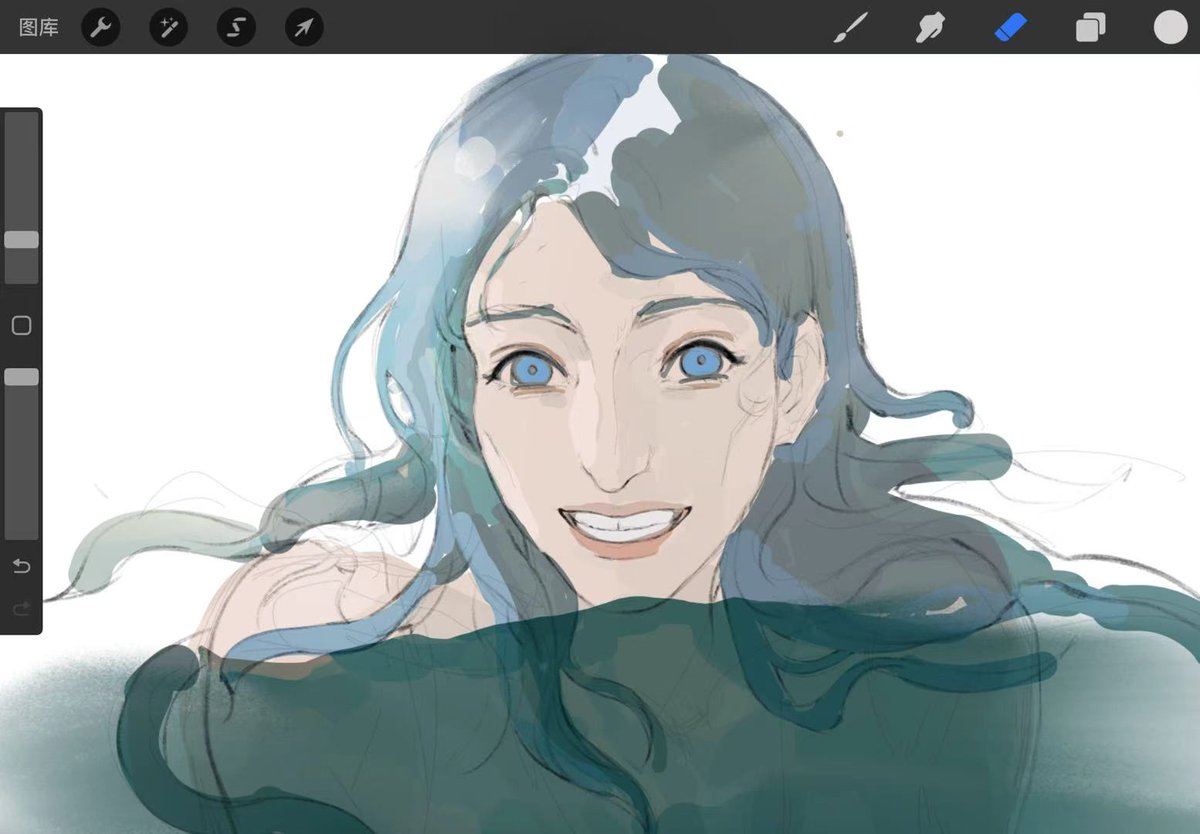Image resolution: width=1200 pixels, height=834 pixels.
Task: Click the upper brush size slider handle
Action: coord(21,240)
